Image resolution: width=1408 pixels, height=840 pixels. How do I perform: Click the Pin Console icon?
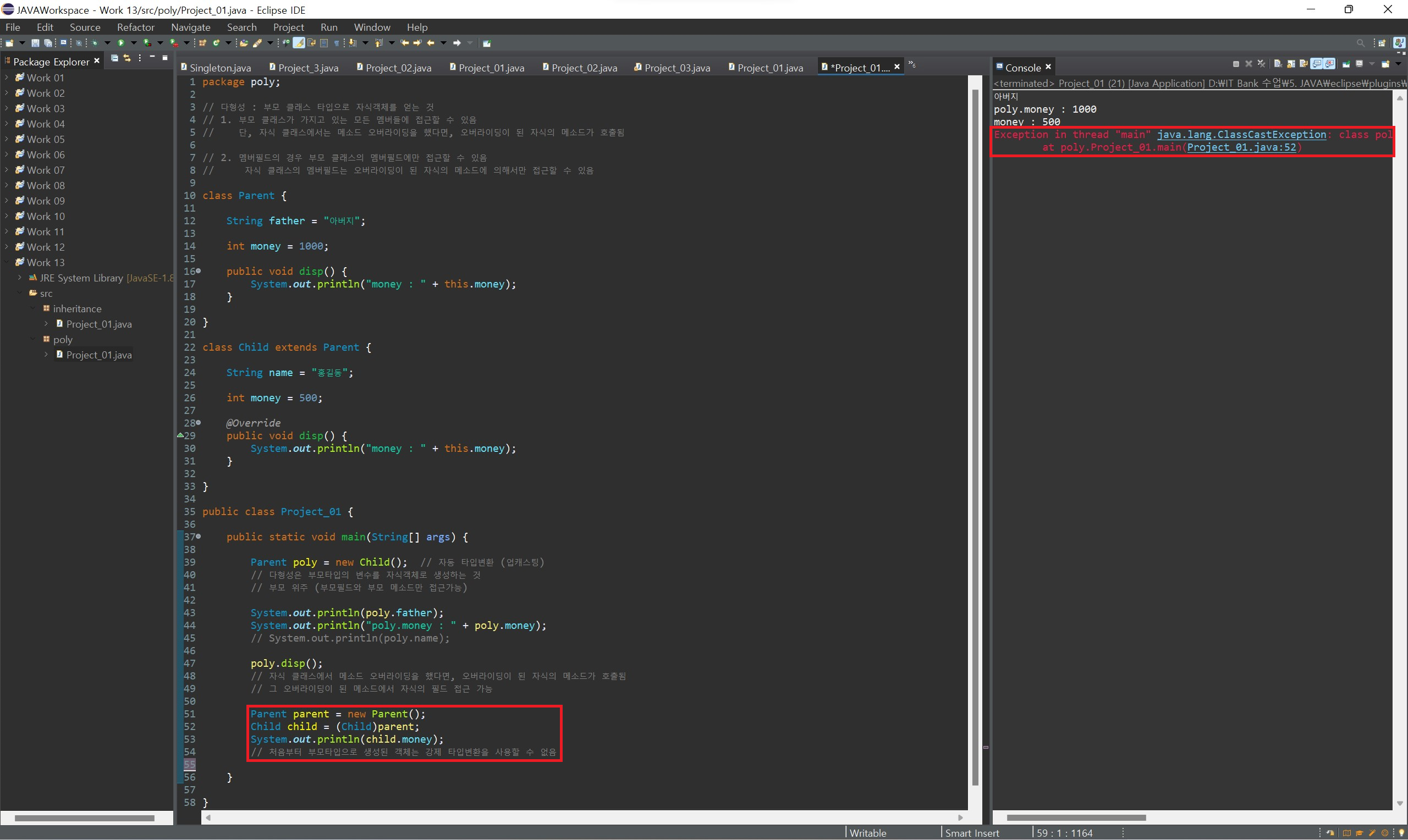1346,64
